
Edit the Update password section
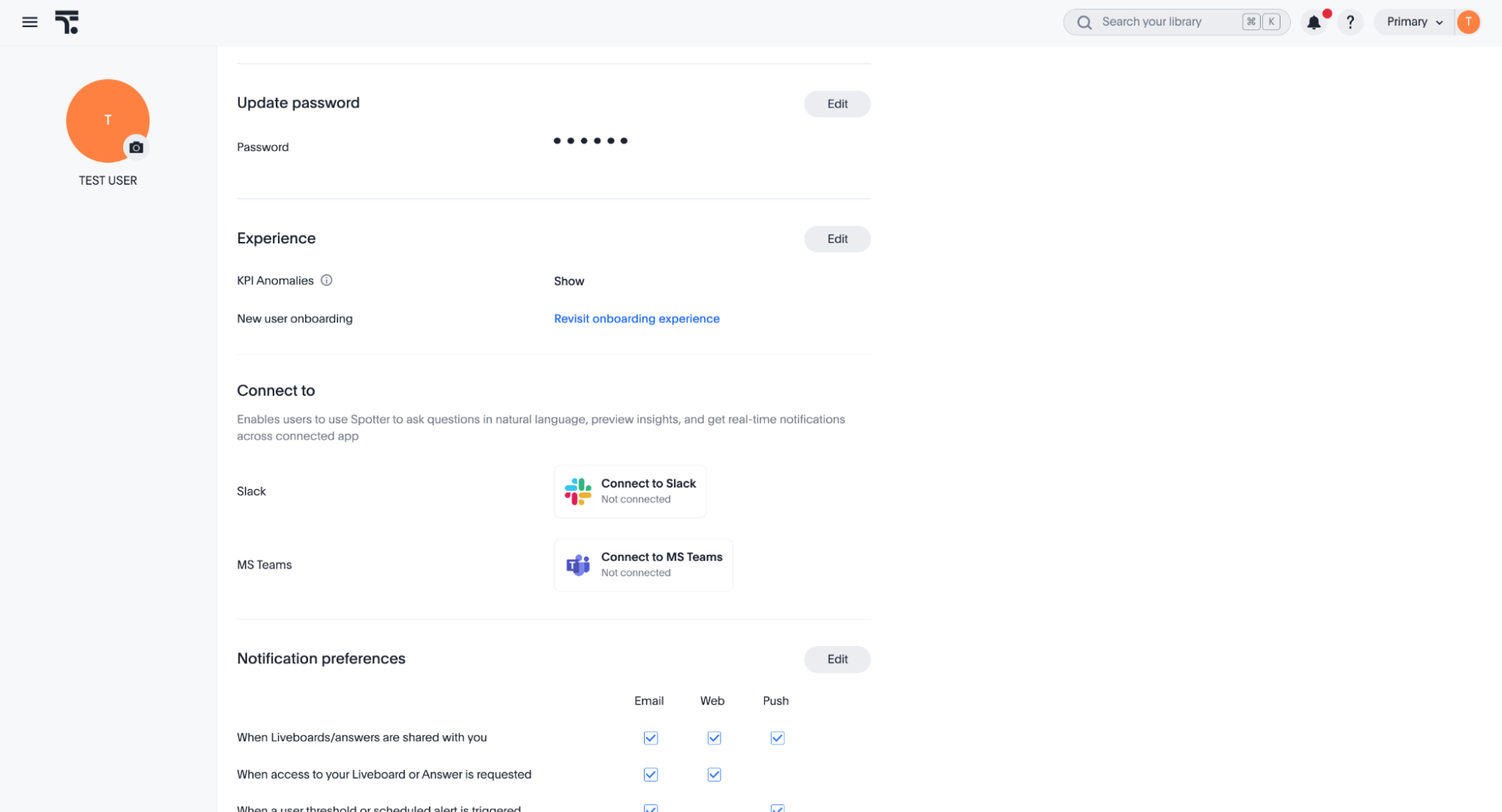(837, 104)
